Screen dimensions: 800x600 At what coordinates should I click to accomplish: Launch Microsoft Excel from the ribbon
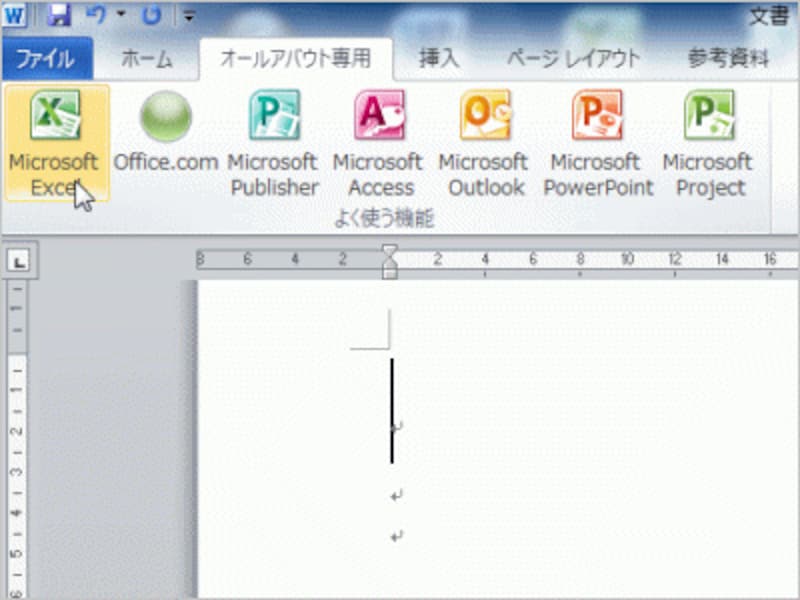57,143
